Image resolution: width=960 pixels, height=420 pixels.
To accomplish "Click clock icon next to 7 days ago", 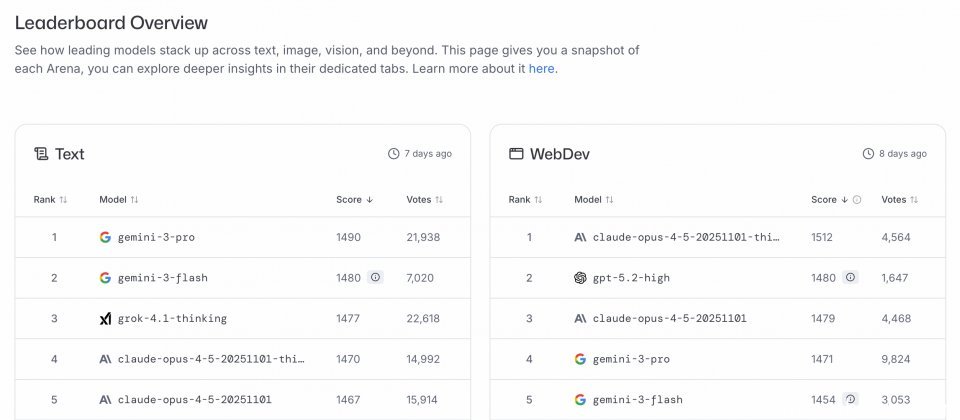I will [x=393, y=154].
